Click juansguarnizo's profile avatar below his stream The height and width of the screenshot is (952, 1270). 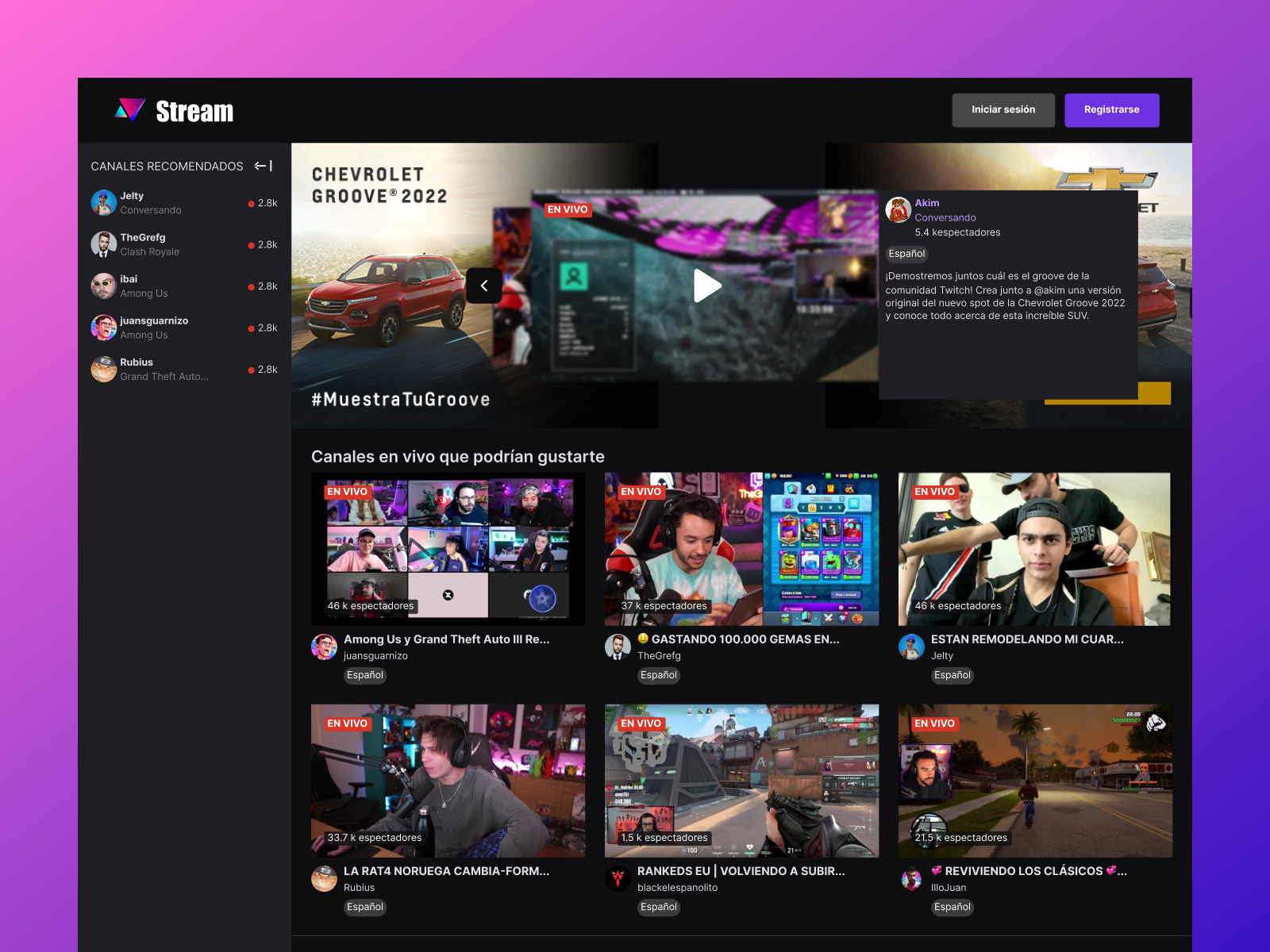(324, 647)
